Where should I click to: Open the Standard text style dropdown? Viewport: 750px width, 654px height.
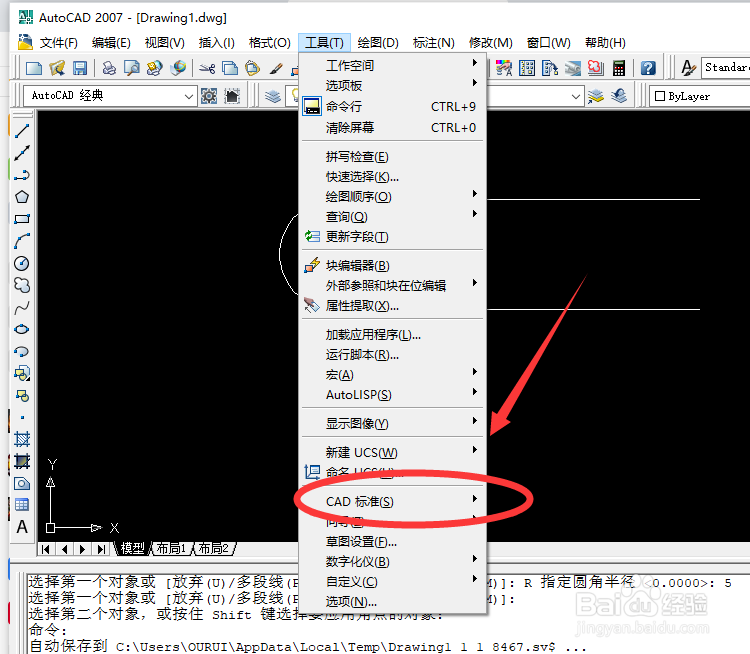click(726, 67)
